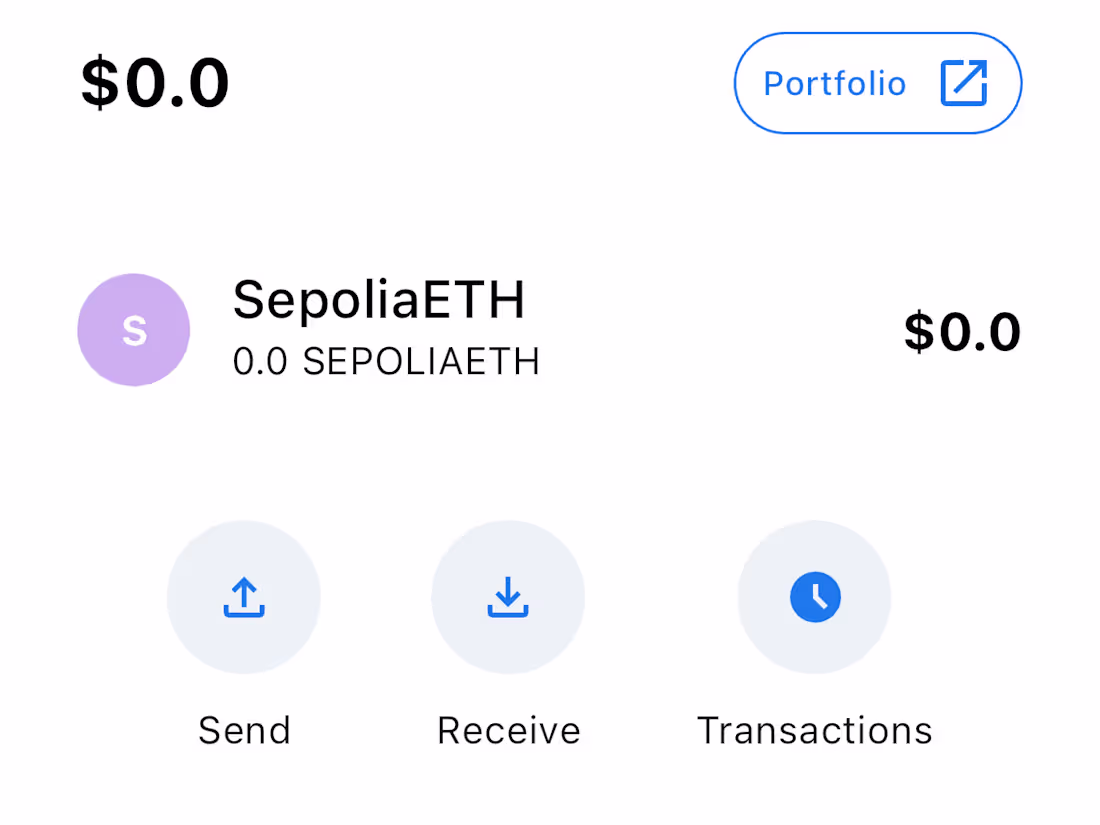
Task: Click the $0.0 value beside SepoliaETH
Action: coord(962,330)
